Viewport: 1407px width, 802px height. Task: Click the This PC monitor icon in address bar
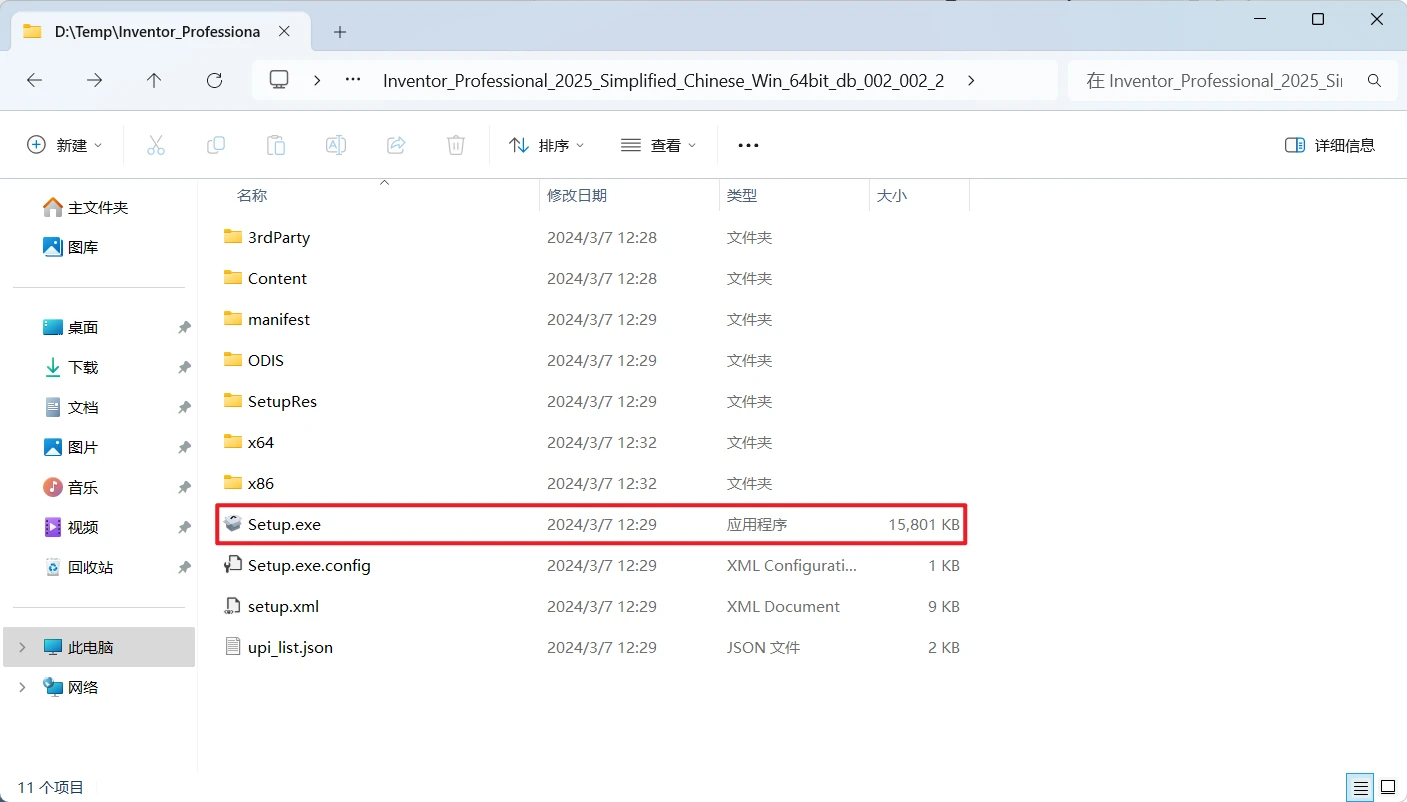(279, 80)
